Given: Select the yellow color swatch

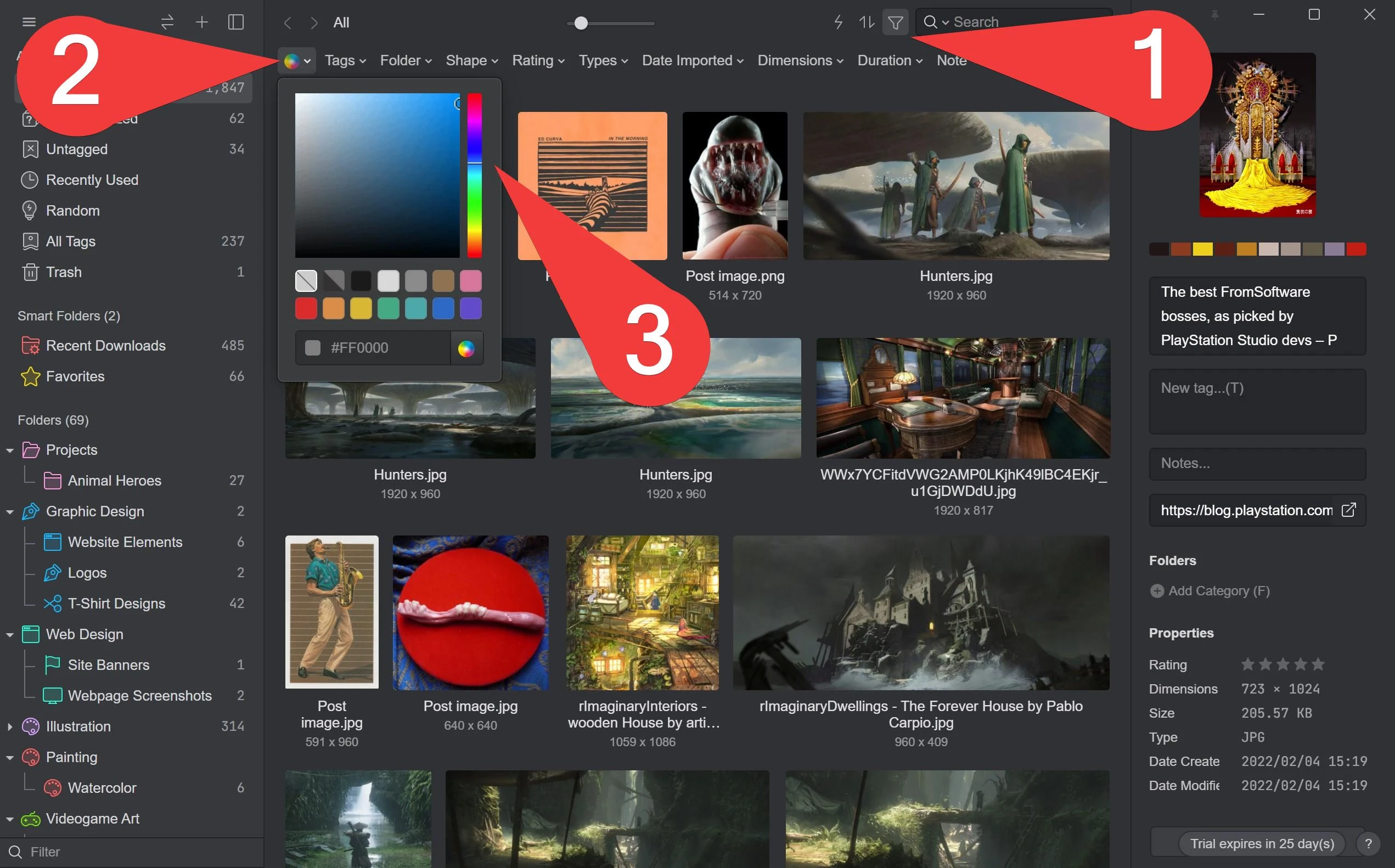Looking at the screenshot, I should (361, 308).
